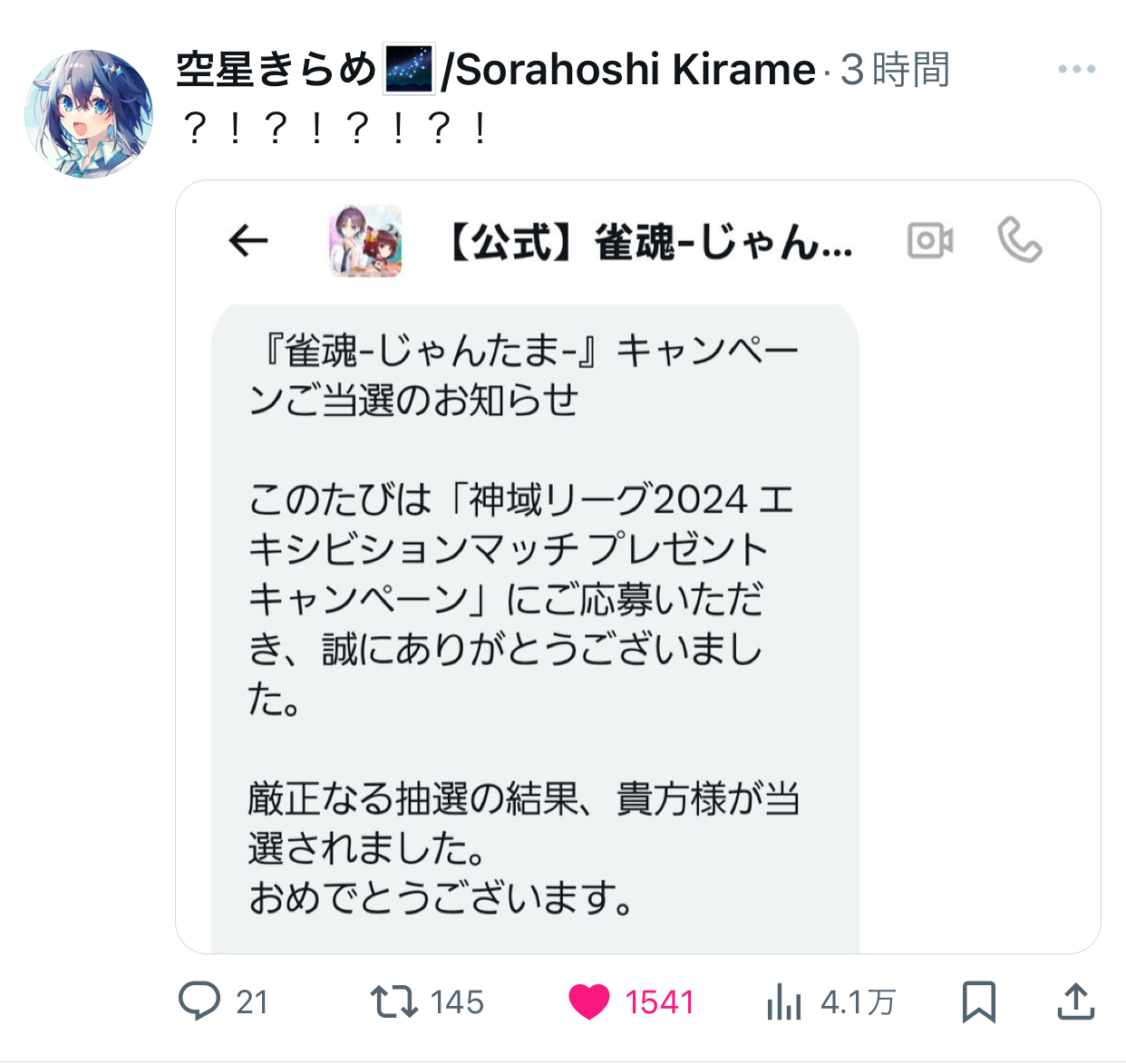Click the 1541 likes count
Viewport: 1126px width, 1064px height.
click(659, 1002)
